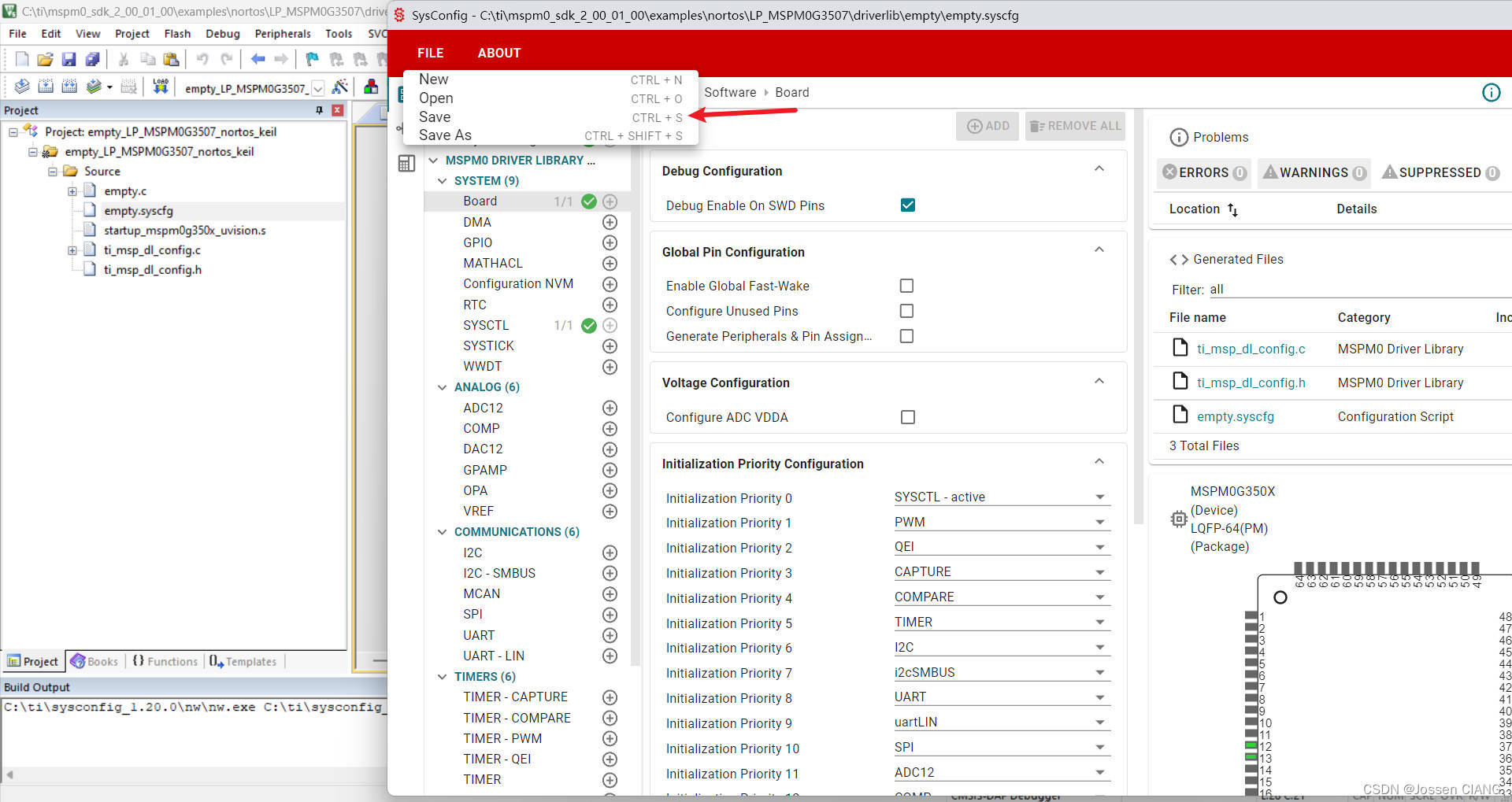Image resolution: width=1512 pixels, height=802 pixels.
Task: Click the ADD button
Action: [x=988, y=126]
